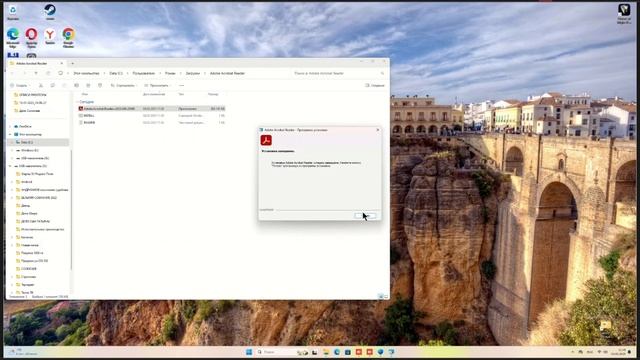Open Yandex browser desktop shortcut

pos(50,36)
